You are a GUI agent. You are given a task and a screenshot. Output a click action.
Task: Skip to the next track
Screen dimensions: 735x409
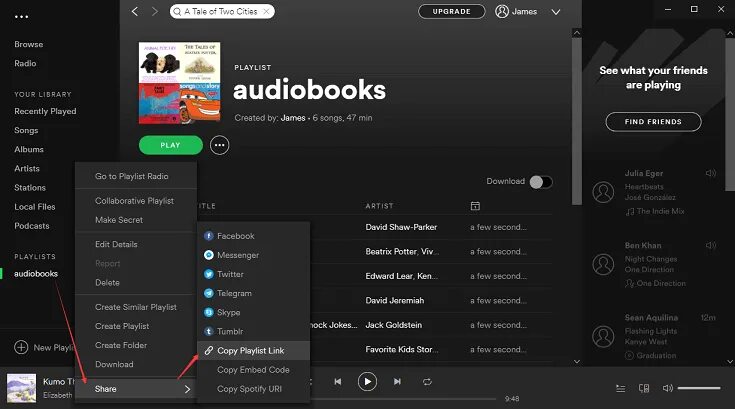click(x=397, y=382)
